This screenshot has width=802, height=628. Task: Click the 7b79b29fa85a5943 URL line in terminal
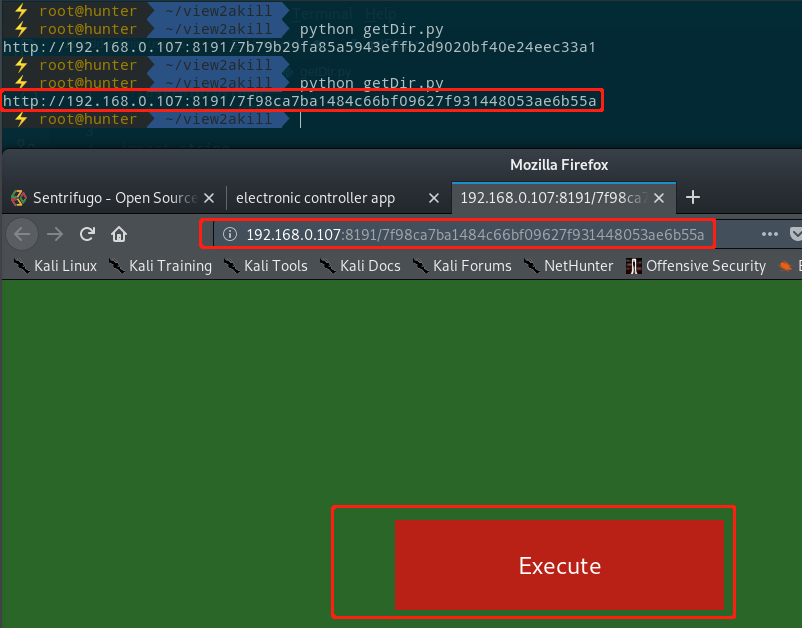tap(300, 47)
